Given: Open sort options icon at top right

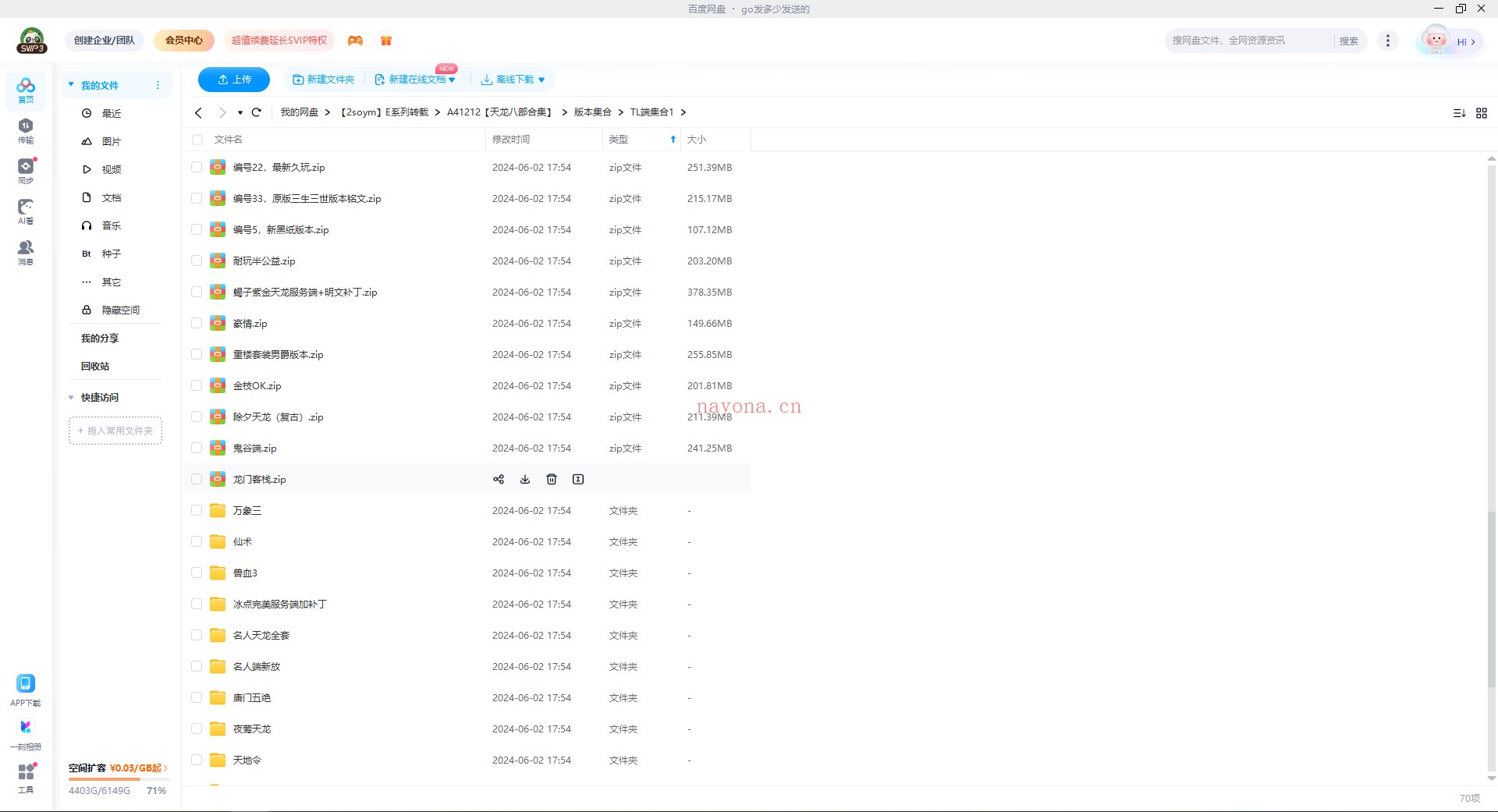Looking at the screenshot, I should coord(1459,113).
